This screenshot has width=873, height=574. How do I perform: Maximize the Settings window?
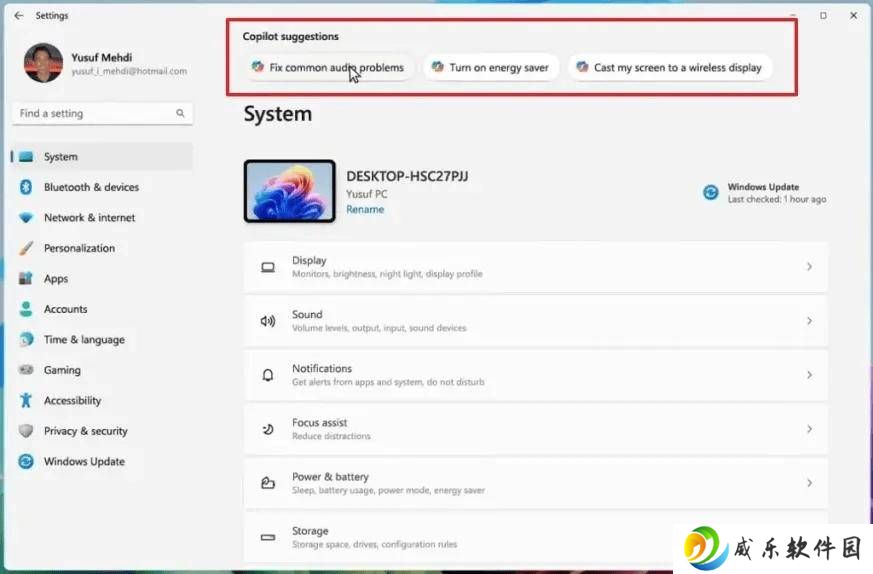823,16
